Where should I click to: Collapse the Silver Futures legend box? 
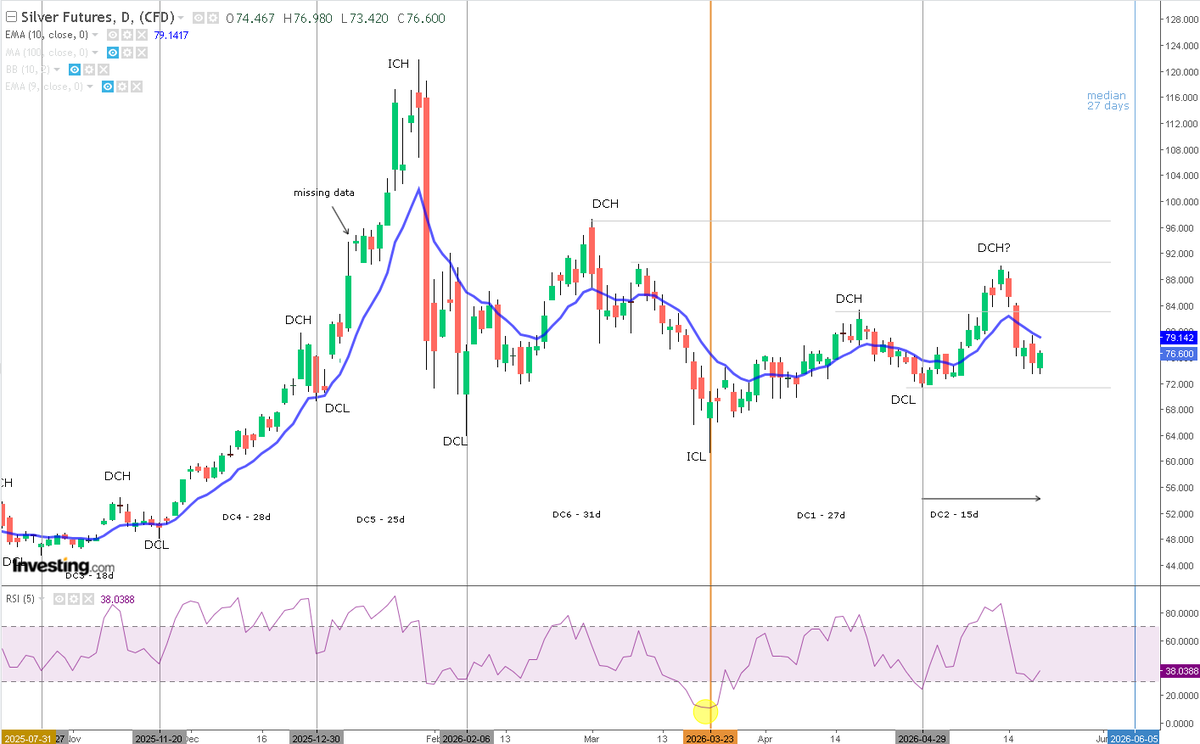click(12, 17)
